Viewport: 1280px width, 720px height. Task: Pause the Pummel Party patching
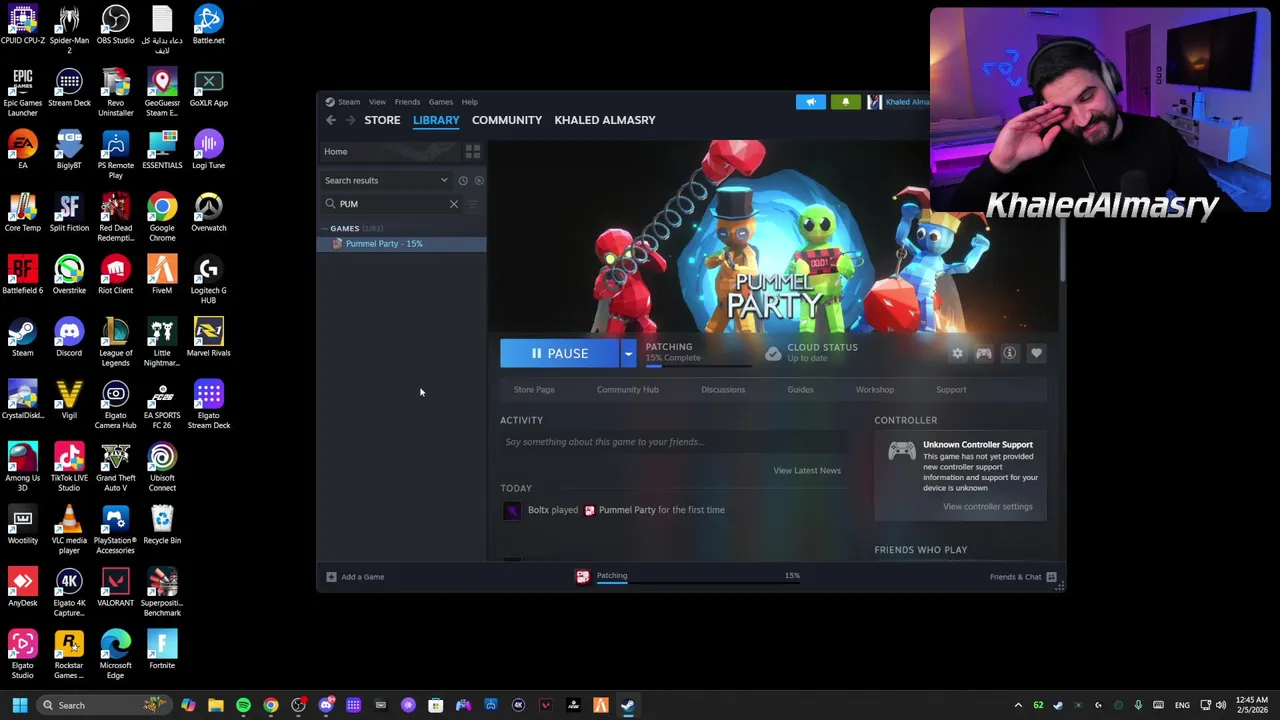coord(560,353)
